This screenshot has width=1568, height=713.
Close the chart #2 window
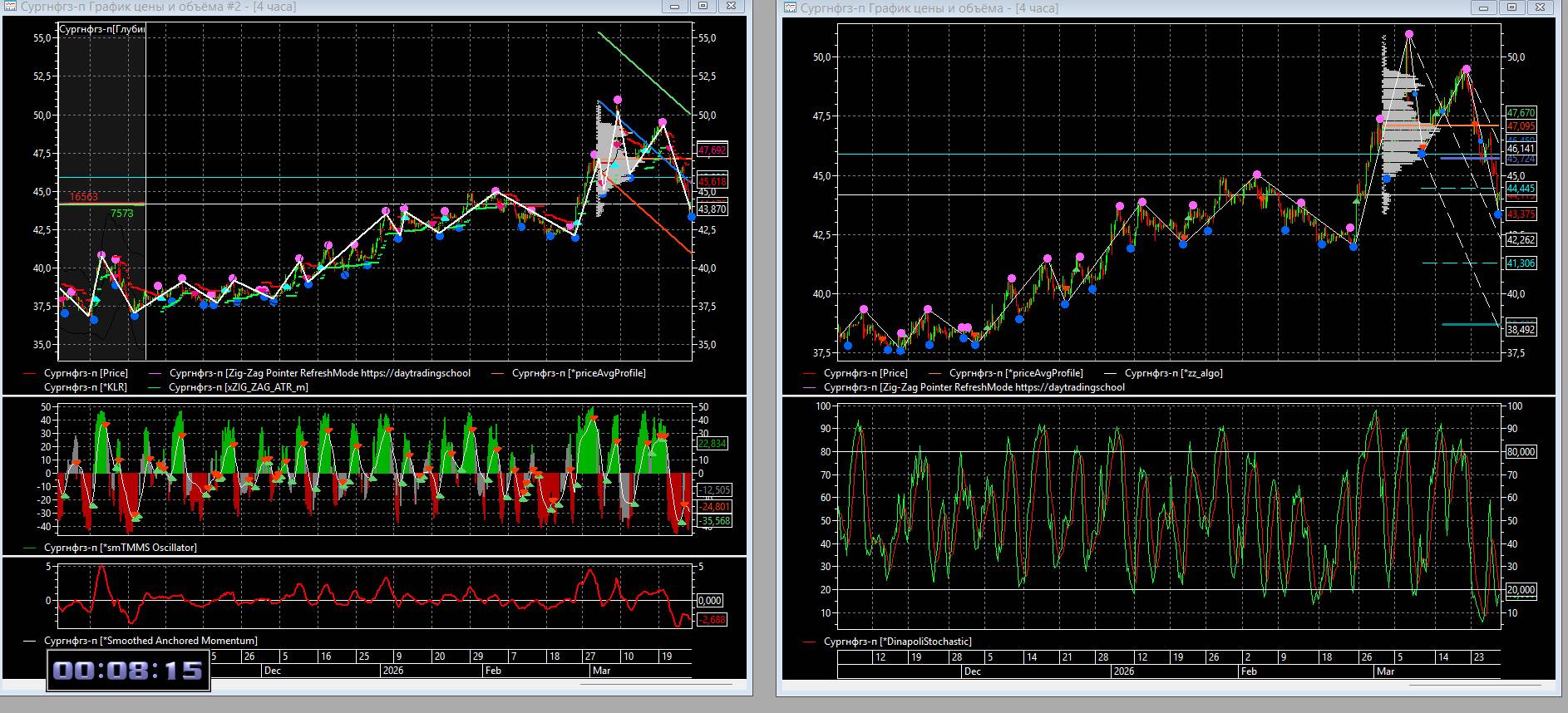[x=731, y=7]
